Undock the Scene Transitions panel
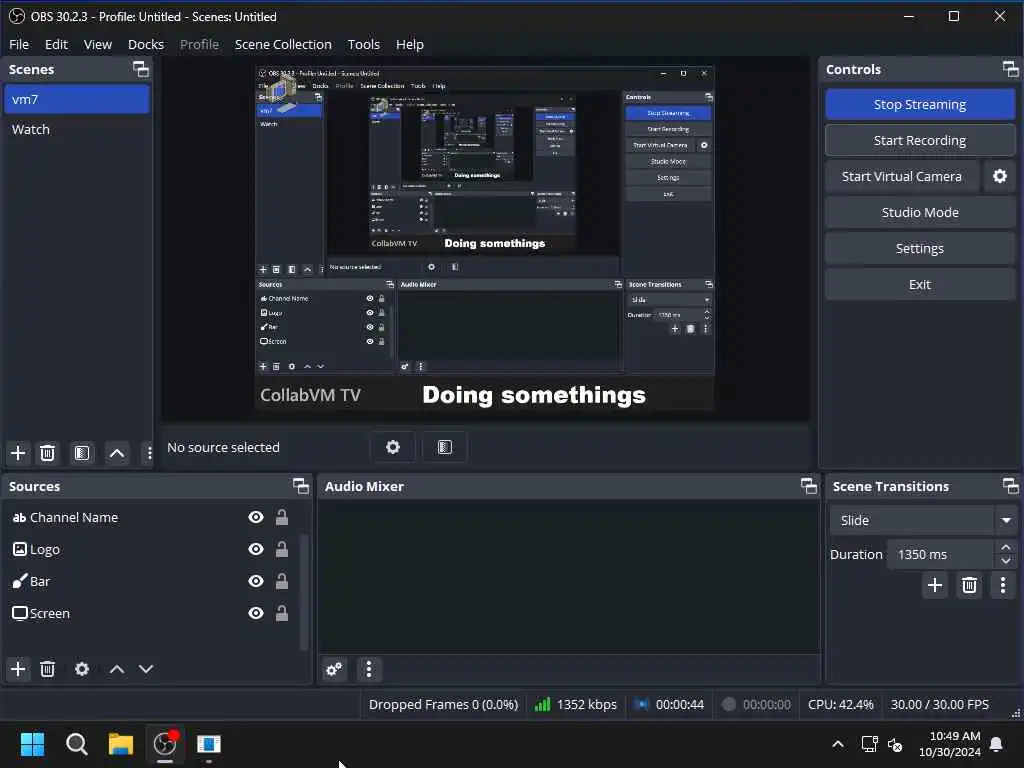1024x768 pixels. [1010, 486]
